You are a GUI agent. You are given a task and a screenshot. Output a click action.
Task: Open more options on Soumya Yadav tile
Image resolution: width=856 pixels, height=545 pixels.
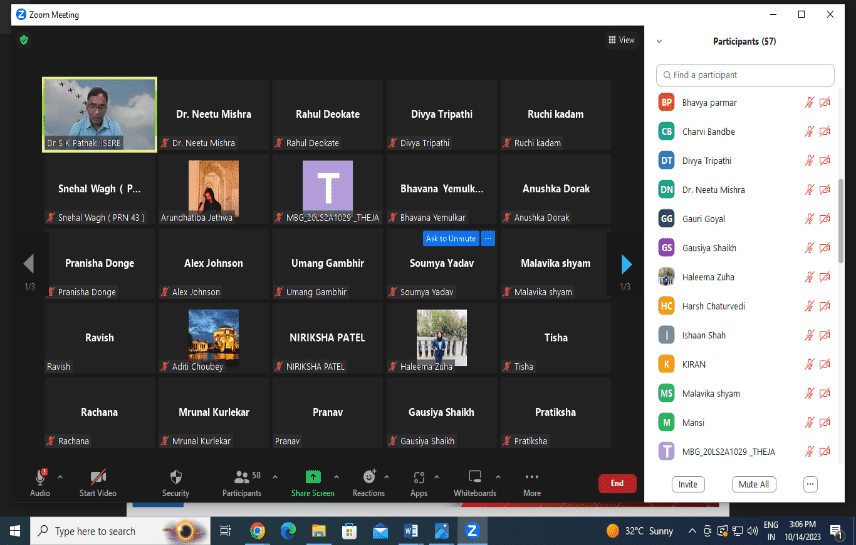[488, 239]
